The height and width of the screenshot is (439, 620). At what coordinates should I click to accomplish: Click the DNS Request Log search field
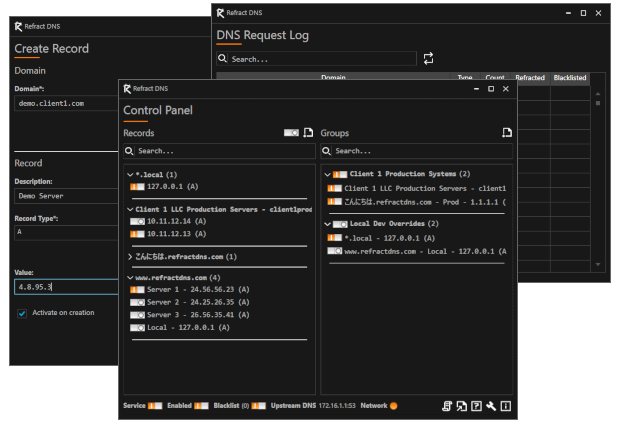316,59
